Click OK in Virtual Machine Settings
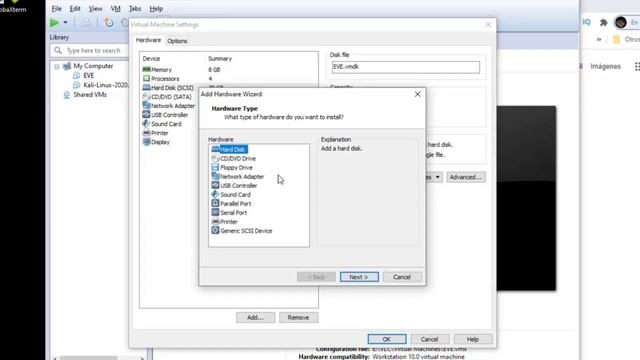 [387, 339]
